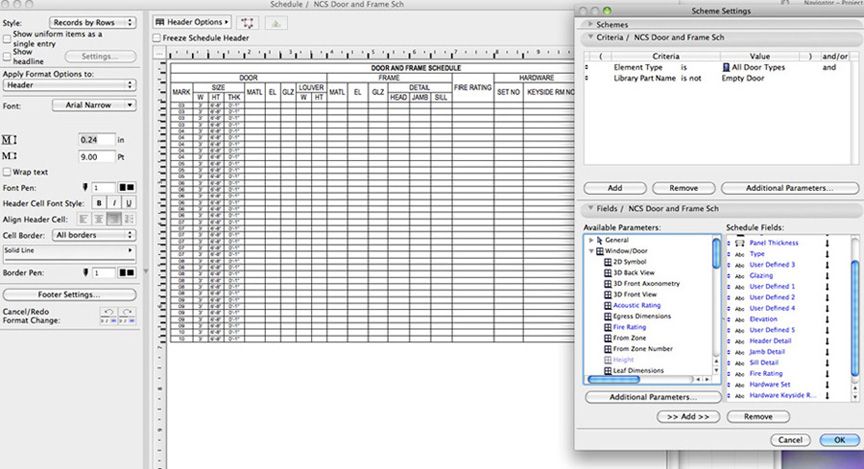Click >> Add >> to add field
Image resolution: width=864 pixels, height=469 pixels.
tap(688, 417)
